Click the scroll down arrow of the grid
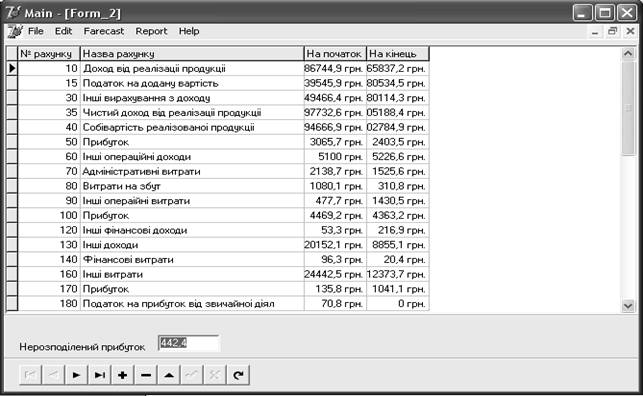This screenshot has width=643, height=396. tap(628, 305)
